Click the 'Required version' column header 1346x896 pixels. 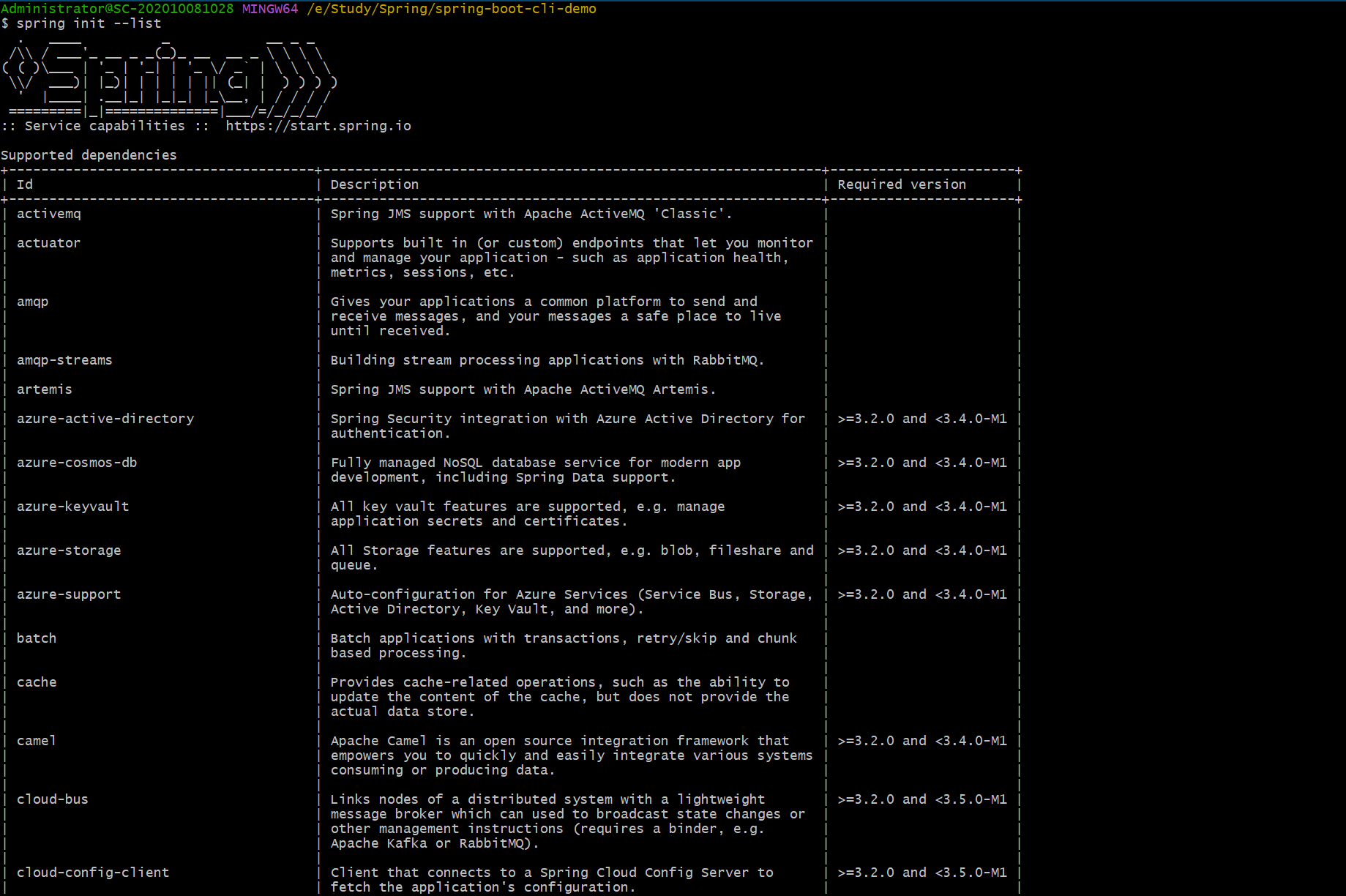pyautogui.click(x=902, y=184)
